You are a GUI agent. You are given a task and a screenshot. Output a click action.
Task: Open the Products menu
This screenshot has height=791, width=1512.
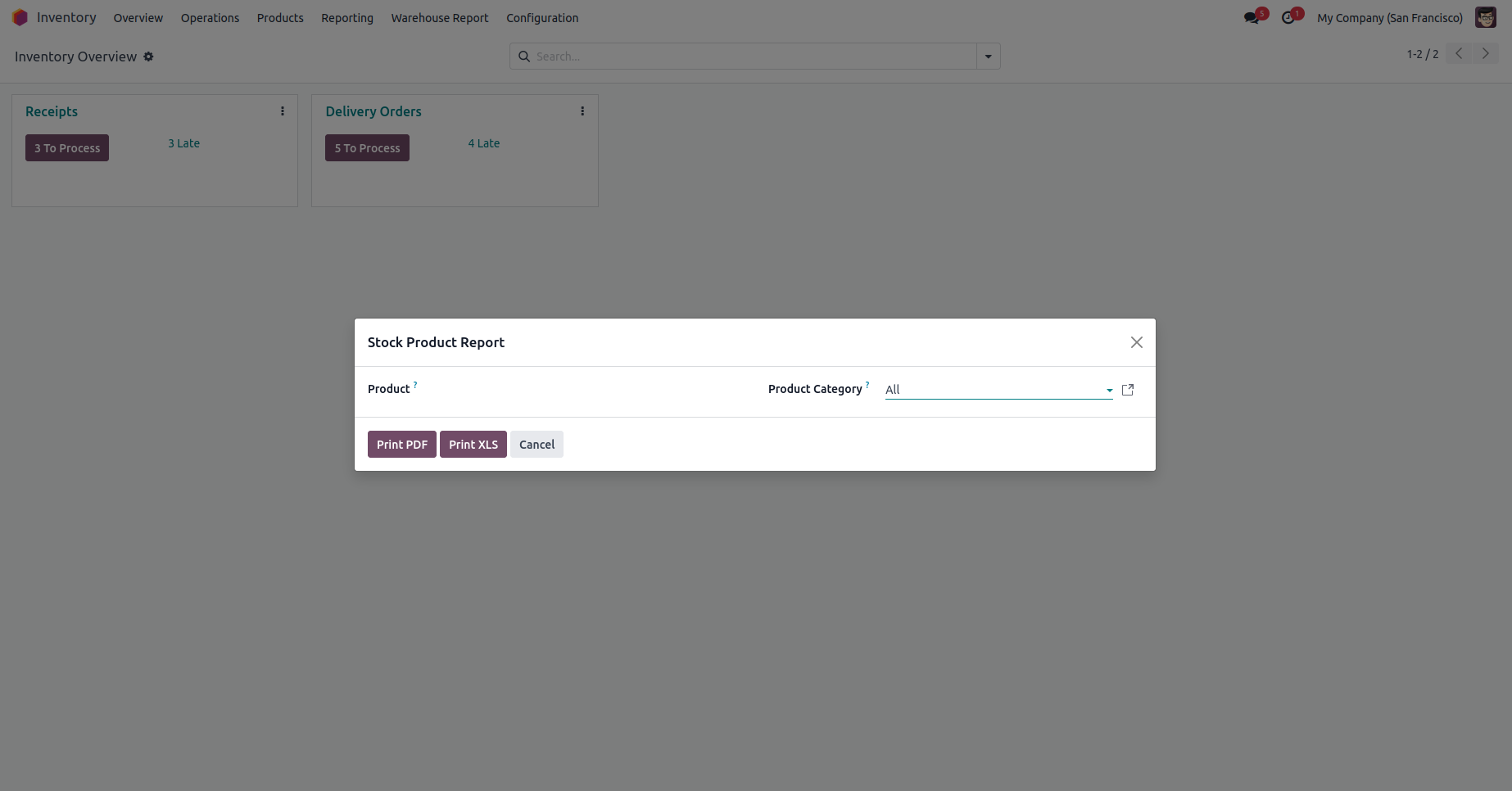tap(280, 18)
